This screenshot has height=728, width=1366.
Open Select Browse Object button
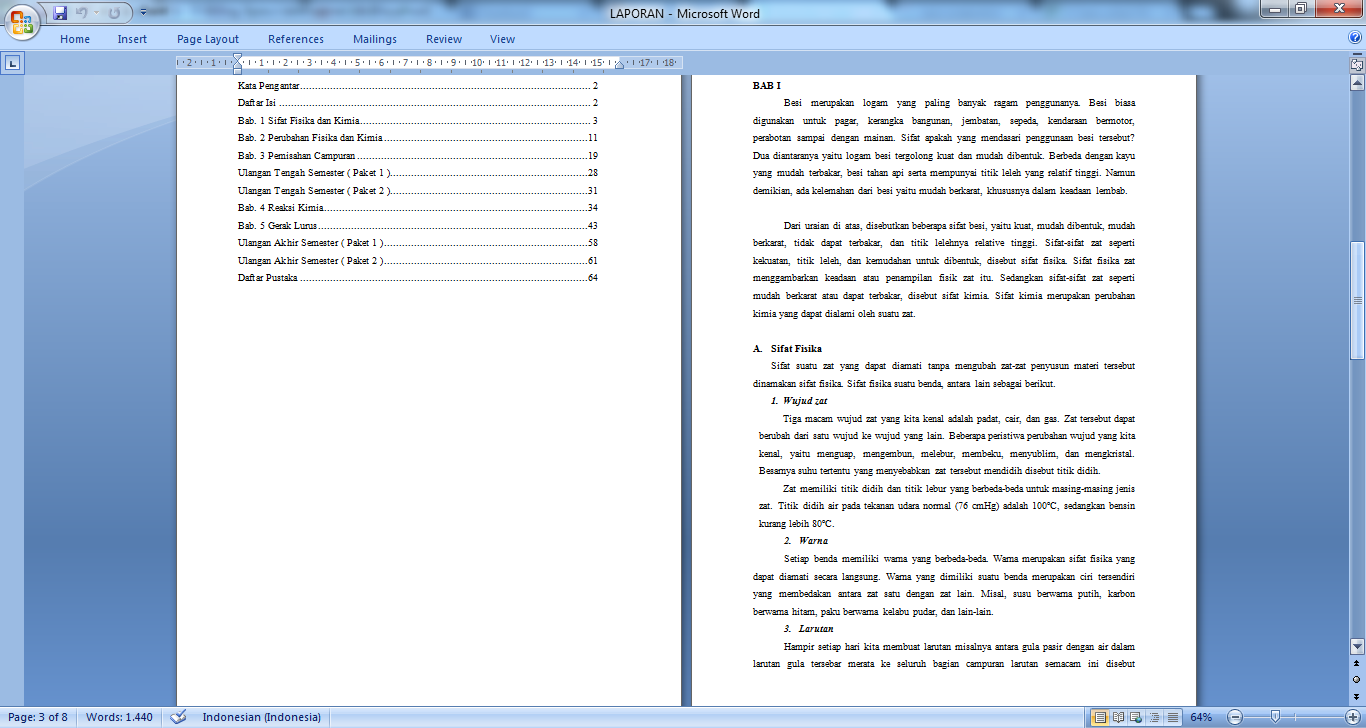click(1357, 679)
